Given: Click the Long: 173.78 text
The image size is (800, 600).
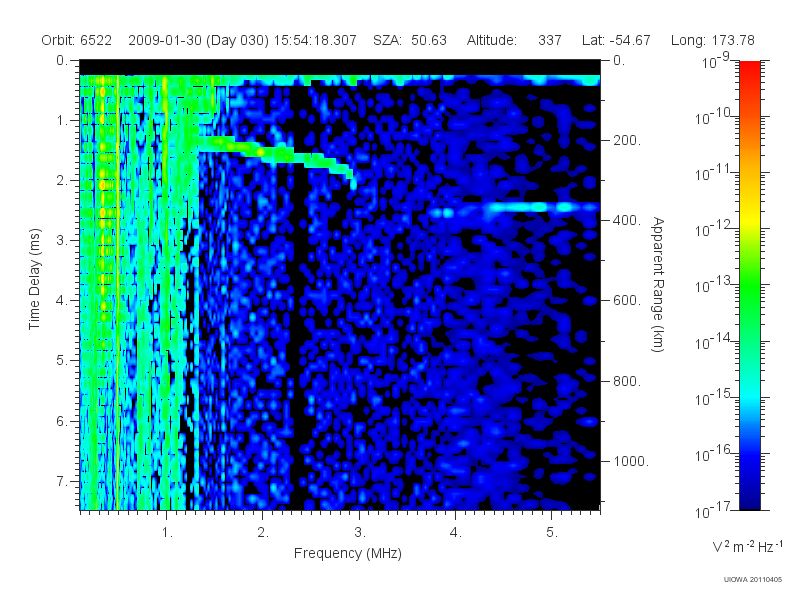Looking at the screenshot, I should click(x=712, y=40).
